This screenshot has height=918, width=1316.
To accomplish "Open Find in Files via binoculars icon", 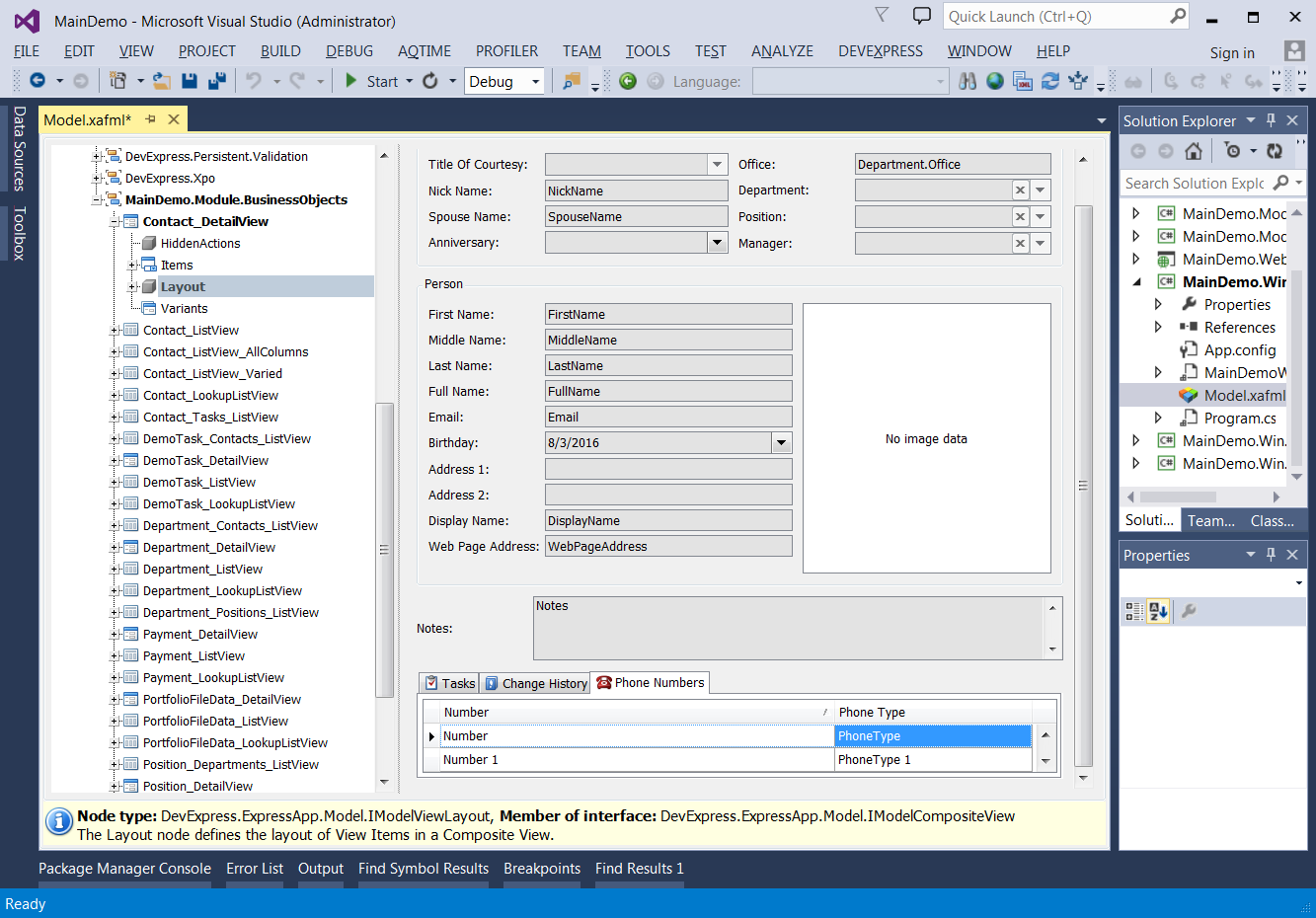I will point(969,81).
